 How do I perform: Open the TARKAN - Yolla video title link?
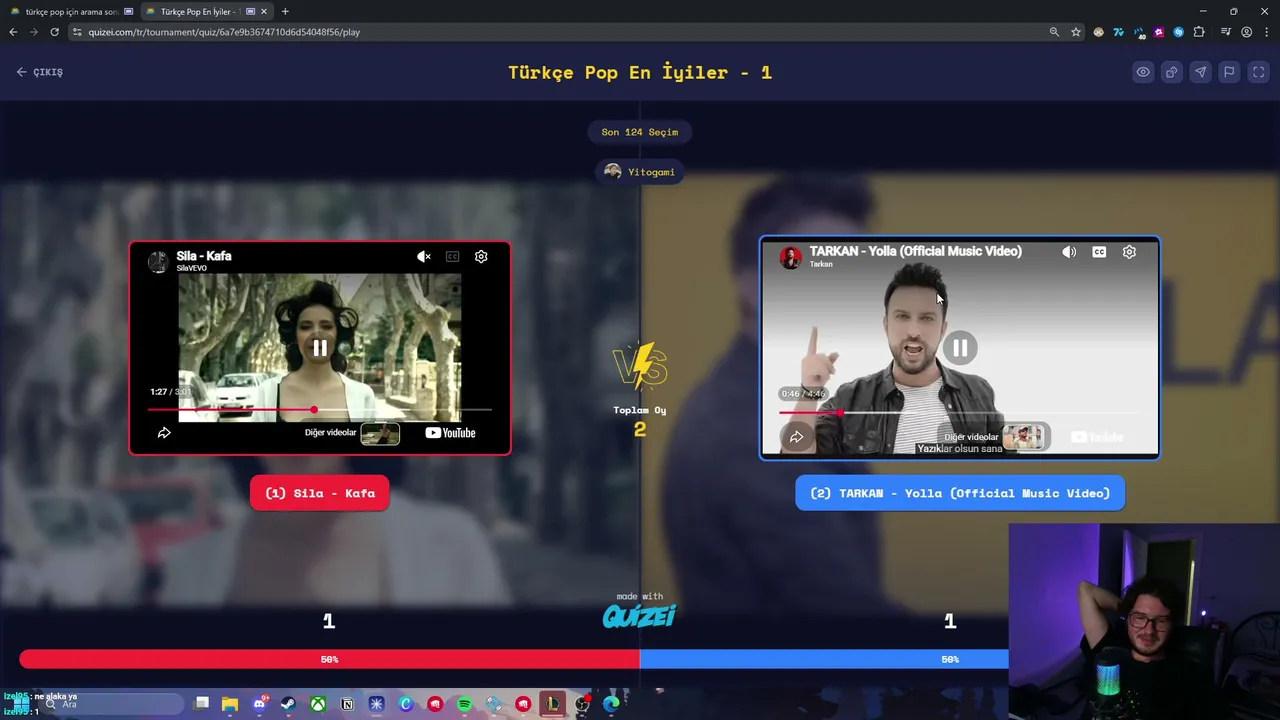(916, 251)
